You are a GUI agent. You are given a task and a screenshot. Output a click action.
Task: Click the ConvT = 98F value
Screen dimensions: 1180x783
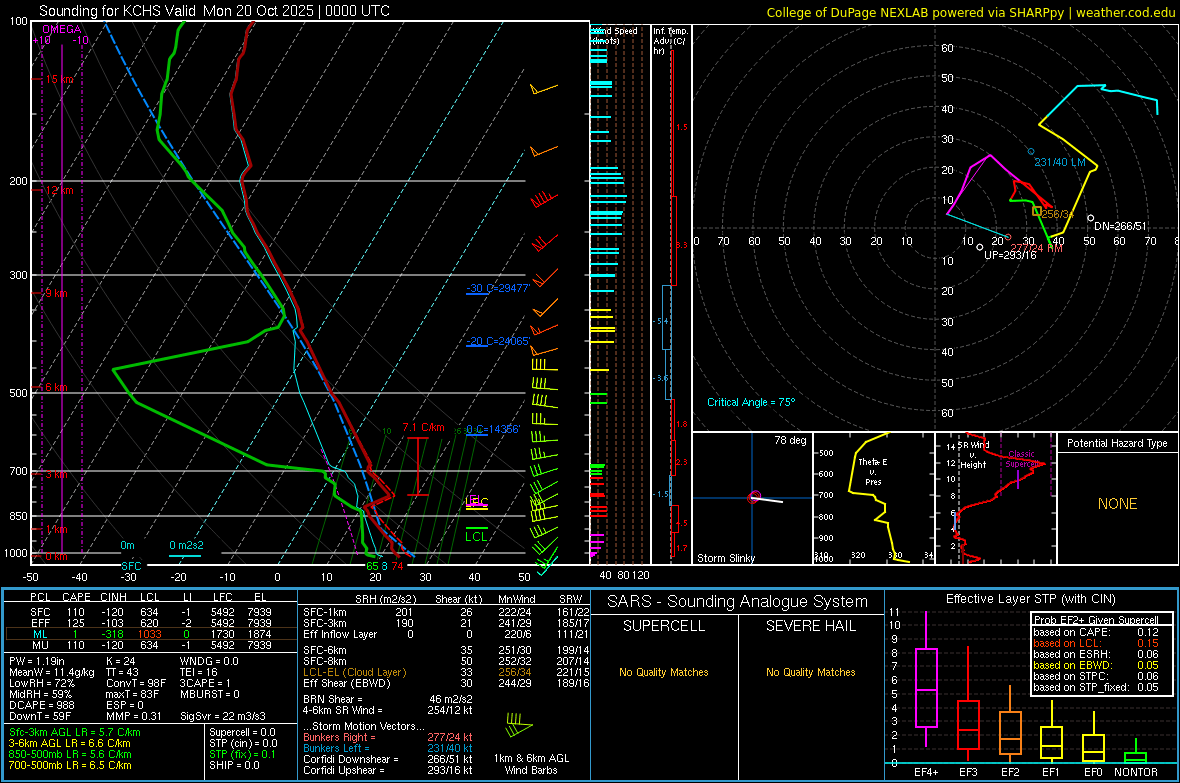pyautogui.click(x=136, y=683)
